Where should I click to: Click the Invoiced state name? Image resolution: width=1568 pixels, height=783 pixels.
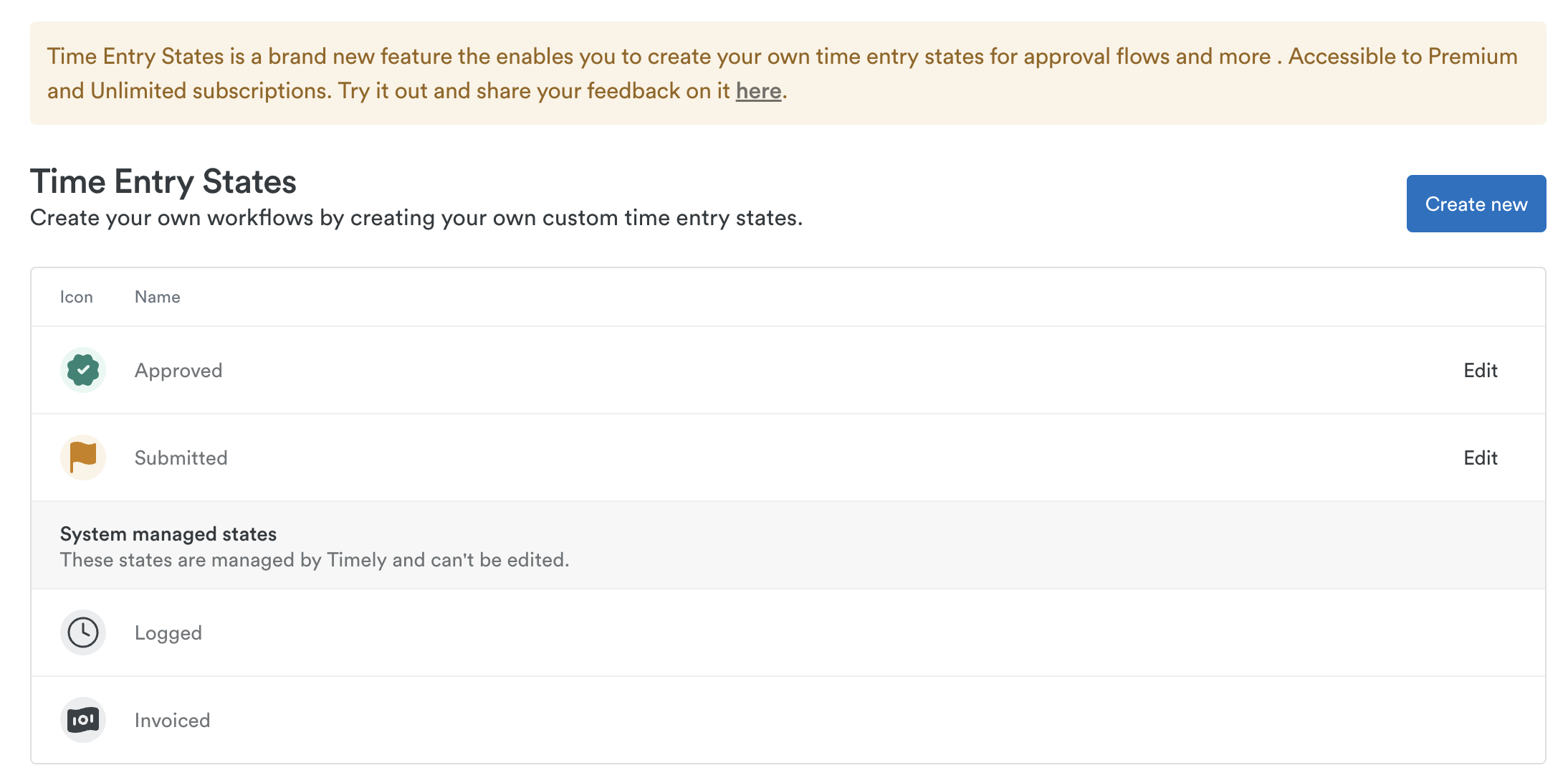[172, 721]
